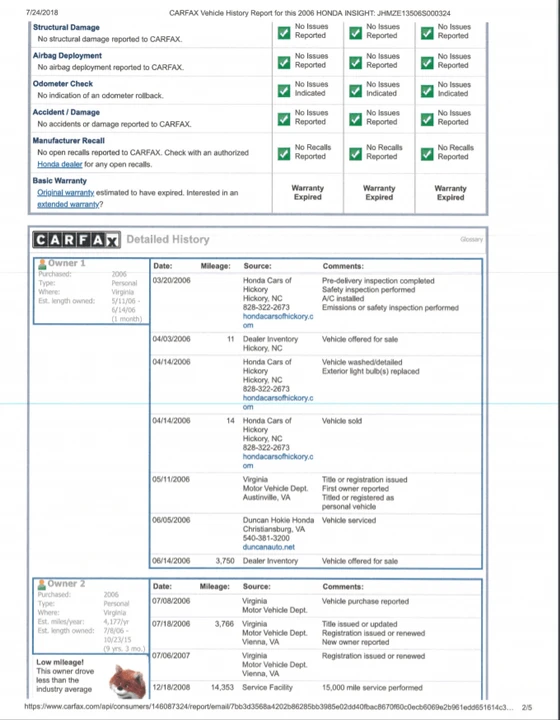
Task: Click middle green checkmark in Structural Damage row
Action: point(356,33)
